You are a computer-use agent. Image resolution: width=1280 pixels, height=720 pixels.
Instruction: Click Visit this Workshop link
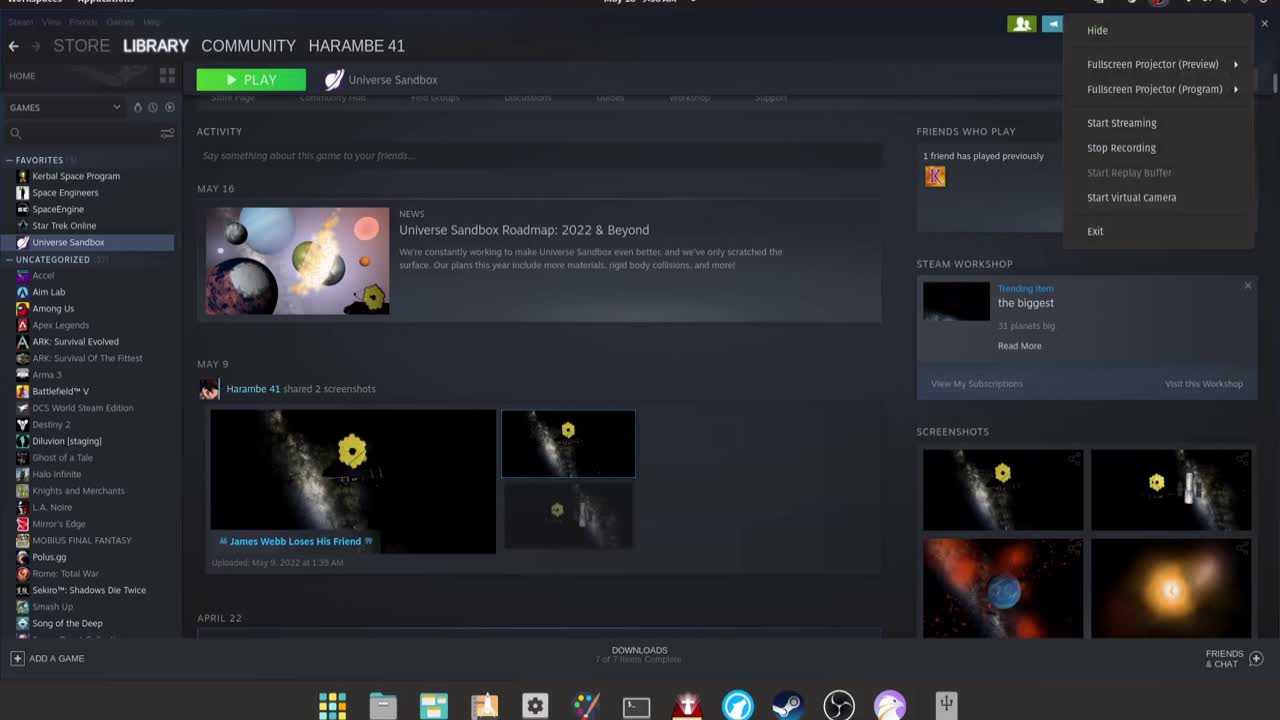click(1204, 384)
